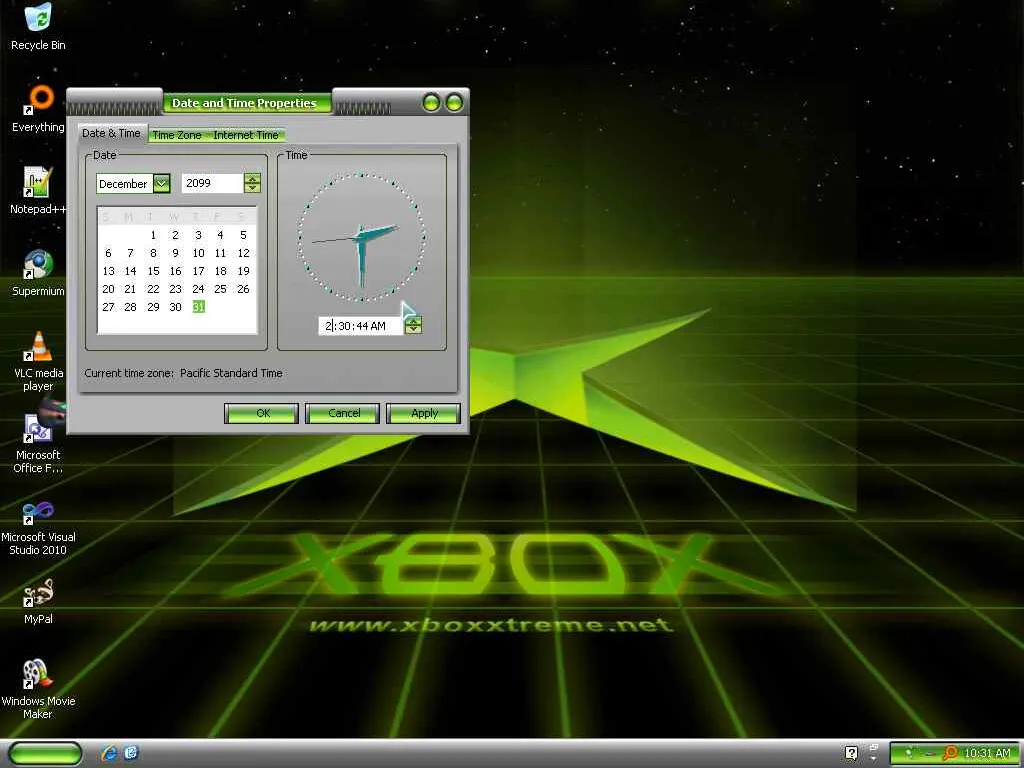Select day 24 in the calendar

[x=198, y=289]
